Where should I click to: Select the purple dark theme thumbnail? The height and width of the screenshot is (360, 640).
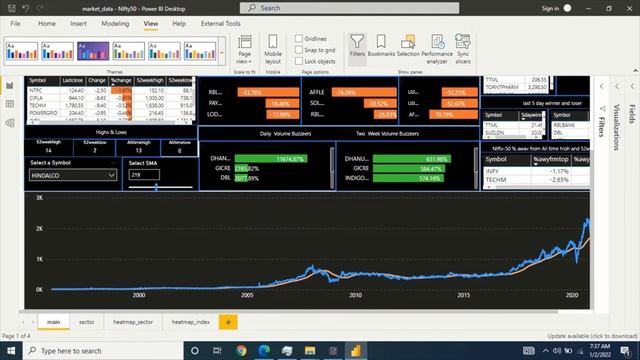coord(93,51)
